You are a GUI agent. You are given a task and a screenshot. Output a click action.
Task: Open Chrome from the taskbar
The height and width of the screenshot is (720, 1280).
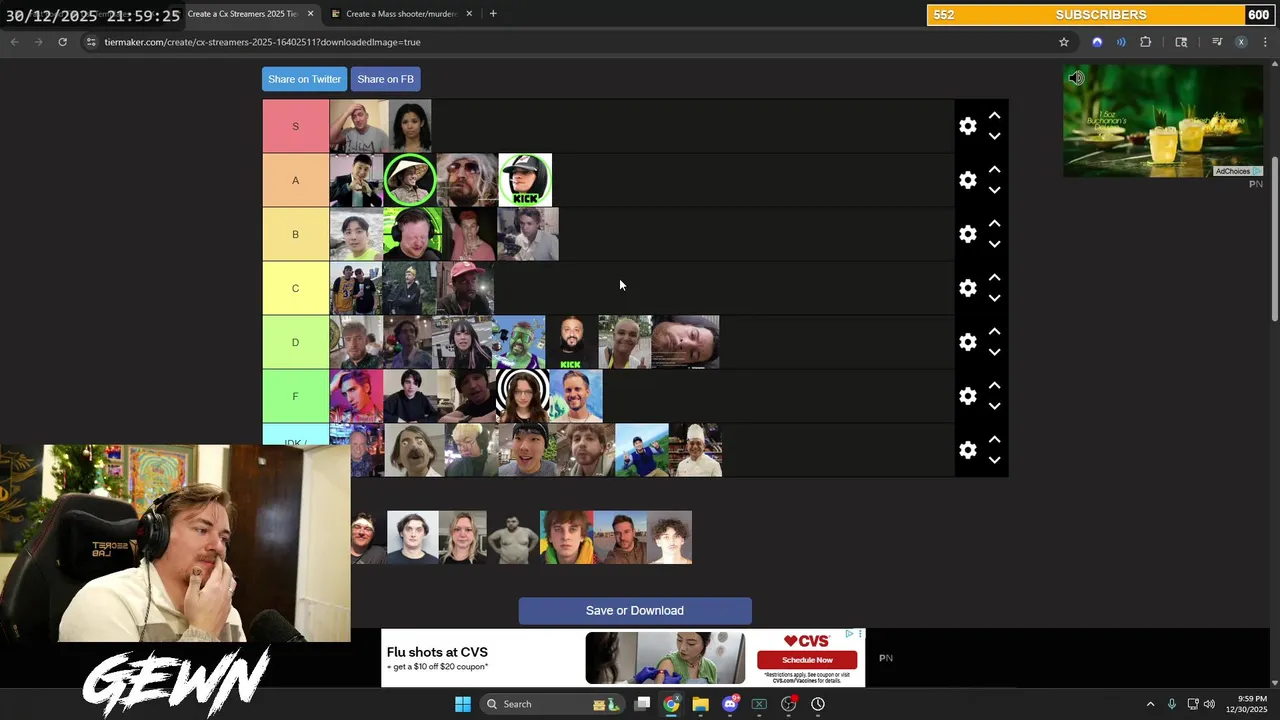(671, 704)
